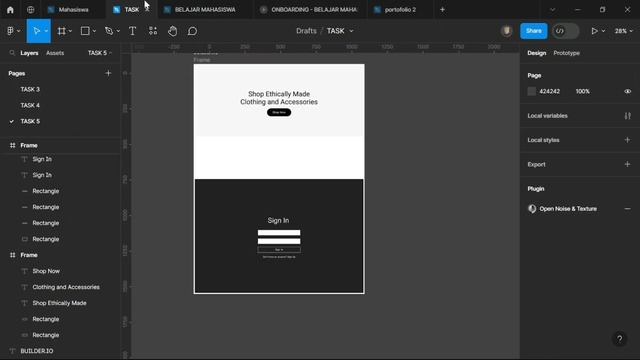Click the 100% opacity field

(x=582, y=91)
